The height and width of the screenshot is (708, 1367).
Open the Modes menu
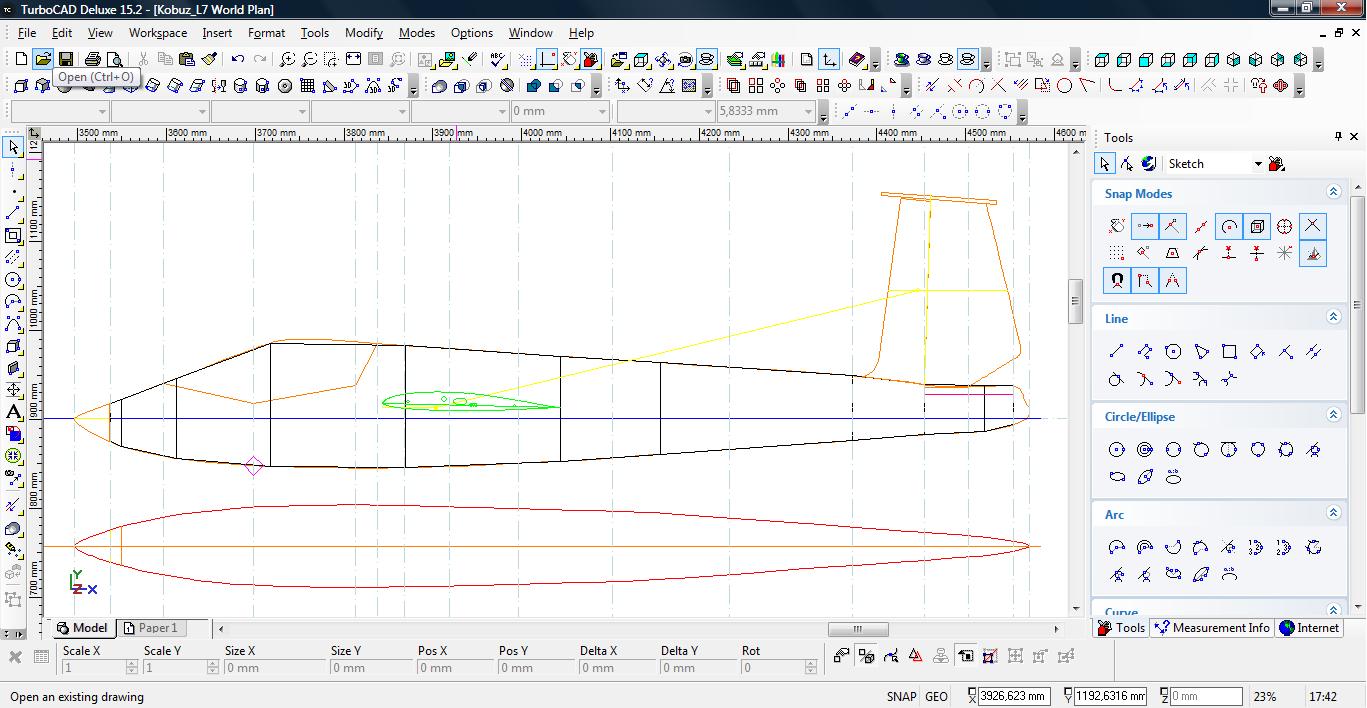(x=417, y=33)
